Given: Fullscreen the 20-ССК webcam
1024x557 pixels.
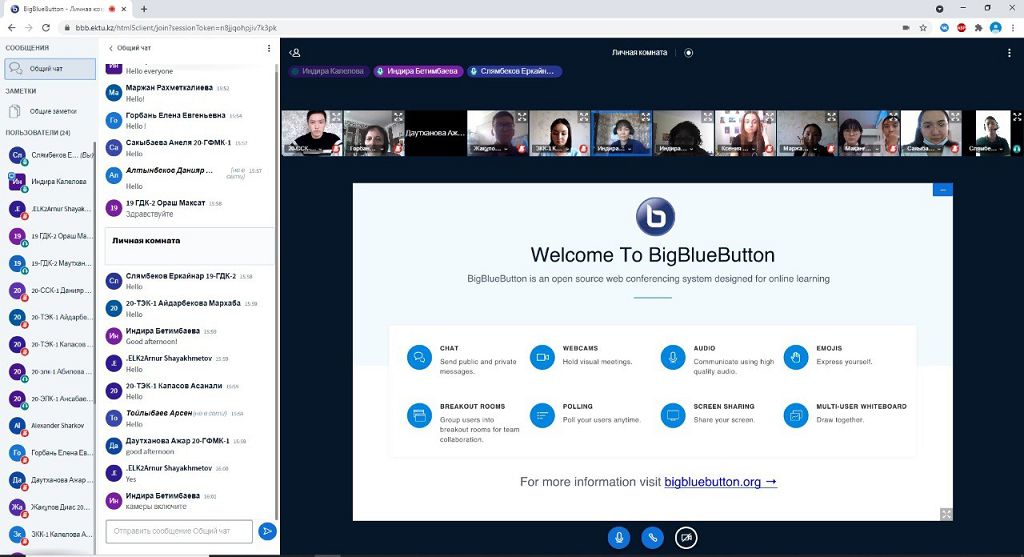Looking at the screenshot, I should [x=335, y=117].
